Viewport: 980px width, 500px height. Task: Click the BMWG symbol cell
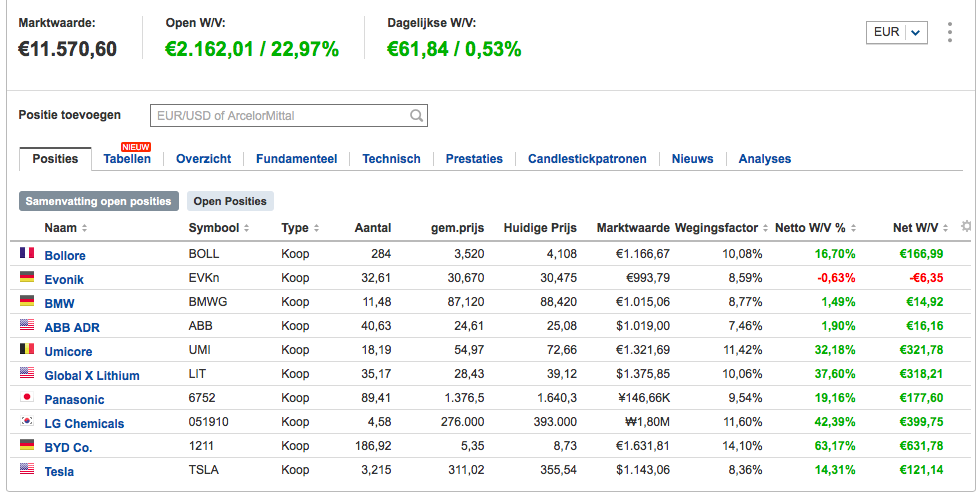[x=208, y=302]
